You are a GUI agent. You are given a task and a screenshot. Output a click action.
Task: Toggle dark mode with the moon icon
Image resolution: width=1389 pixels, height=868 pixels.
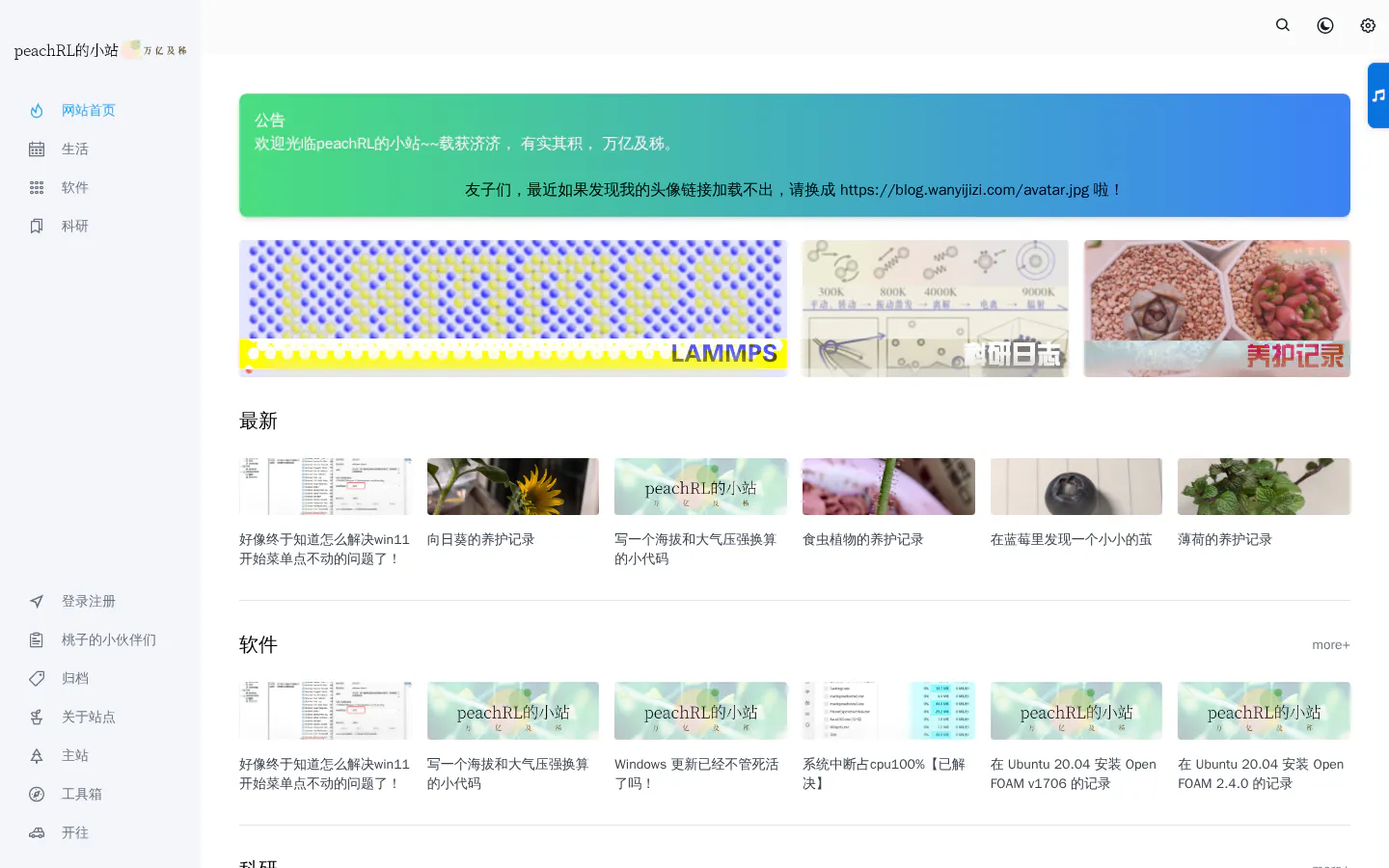click(x=1325, y=25)
